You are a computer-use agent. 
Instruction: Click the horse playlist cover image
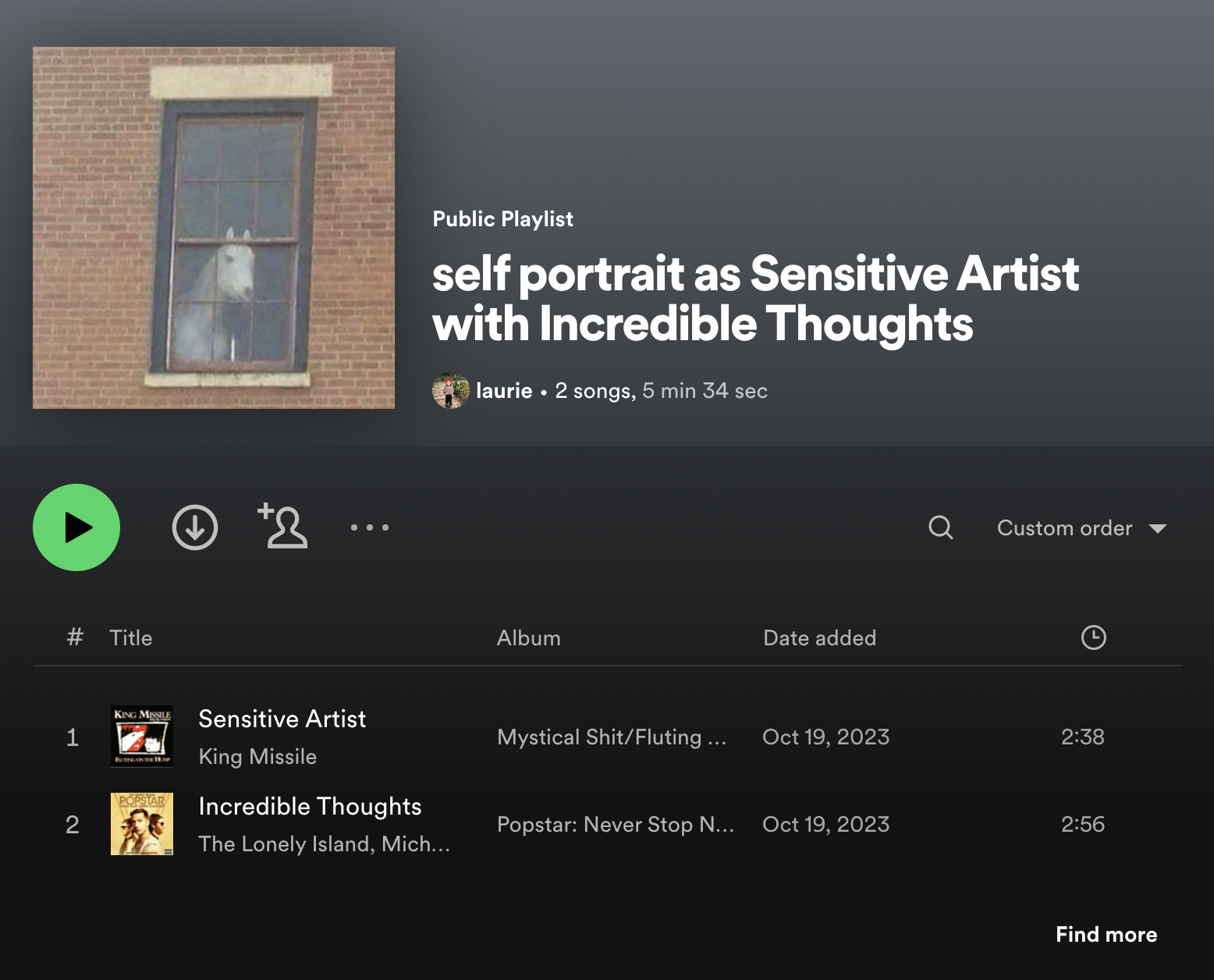214,228
